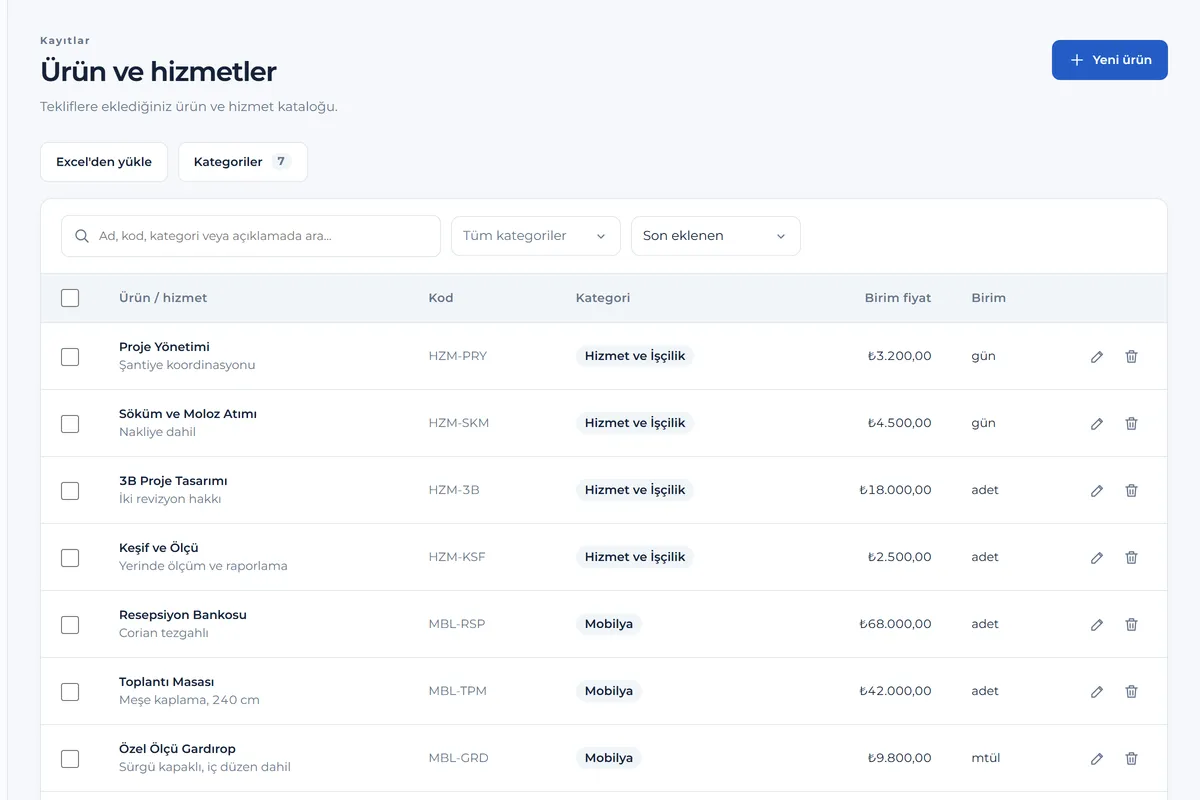
Task: Select the Resepsiyon Bankosu checkbox
Action: click(x=70, y=624)
